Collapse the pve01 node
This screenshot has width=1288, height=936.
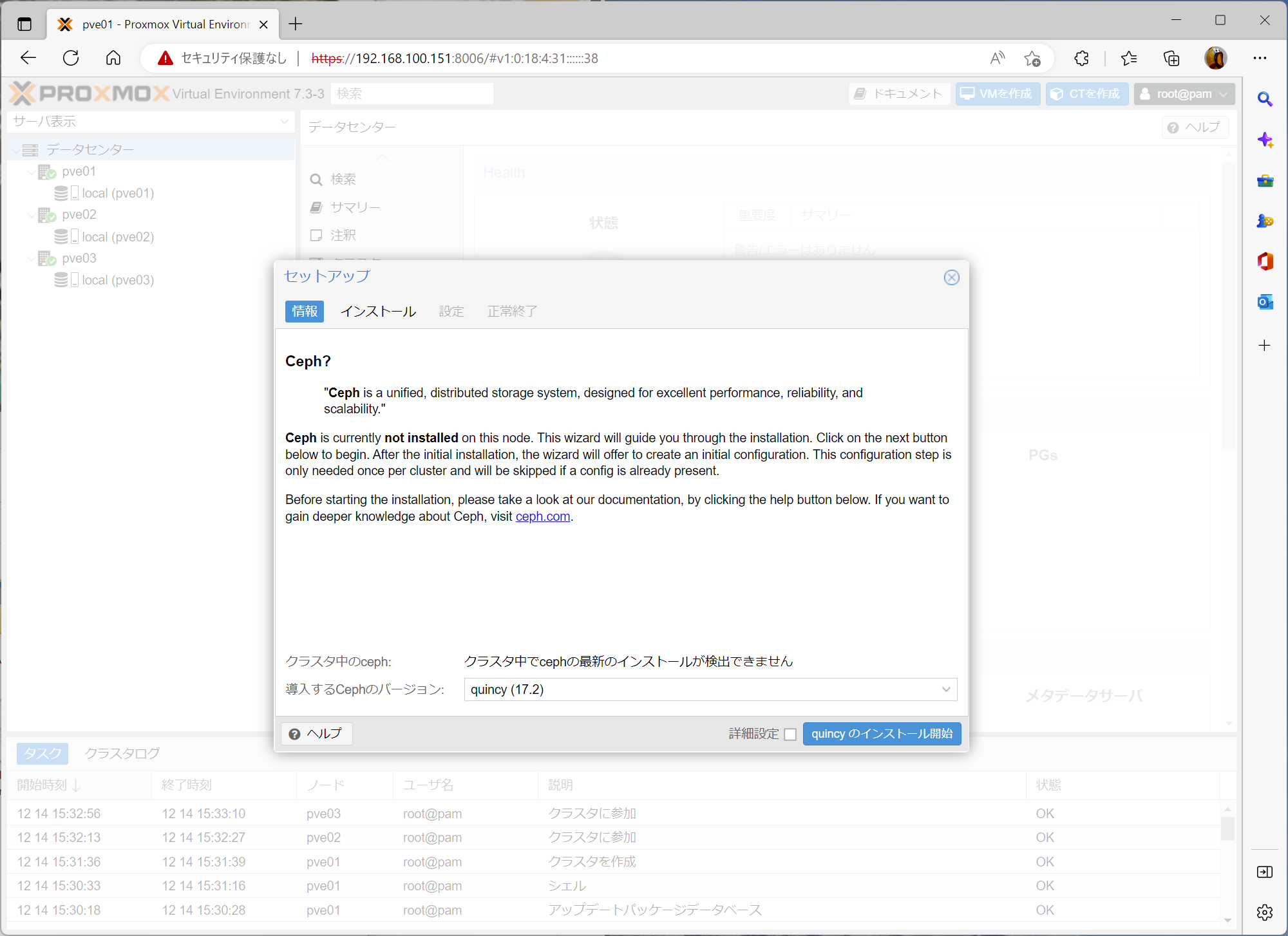[x=31, y=172]
